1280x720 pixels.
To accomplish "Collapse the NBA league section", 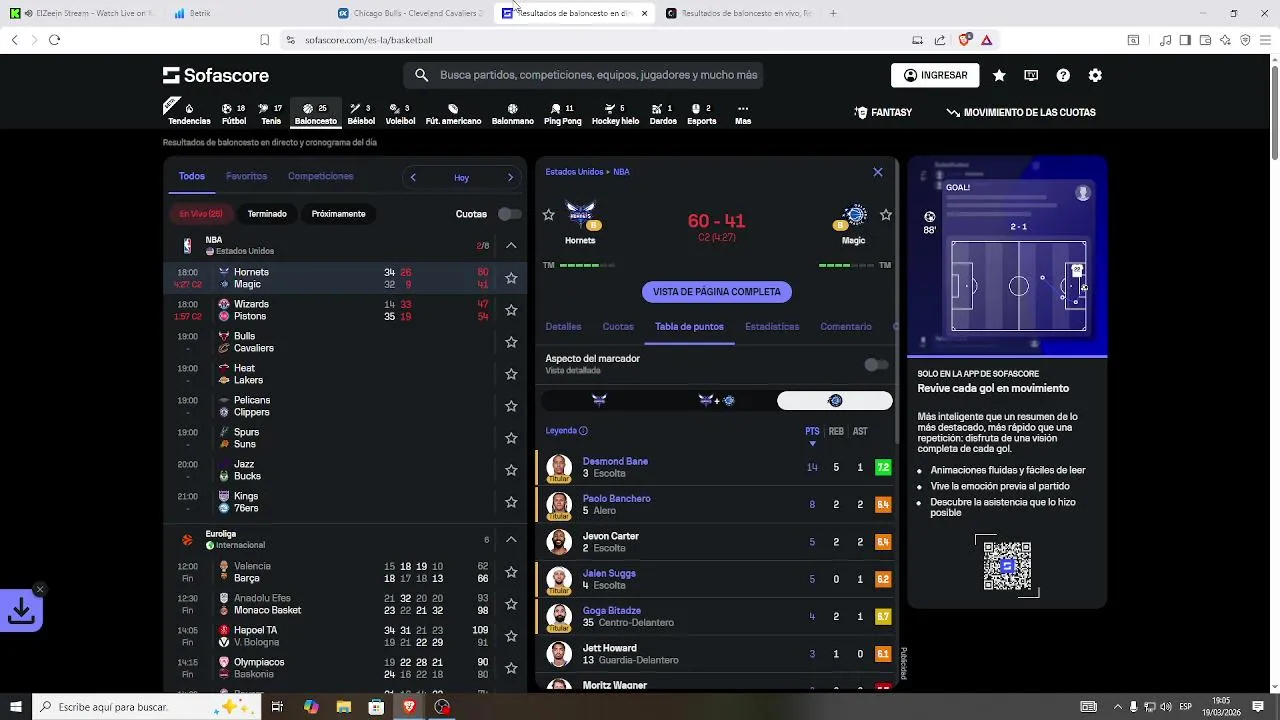I will pyautogui.click(x=511, y=245).
